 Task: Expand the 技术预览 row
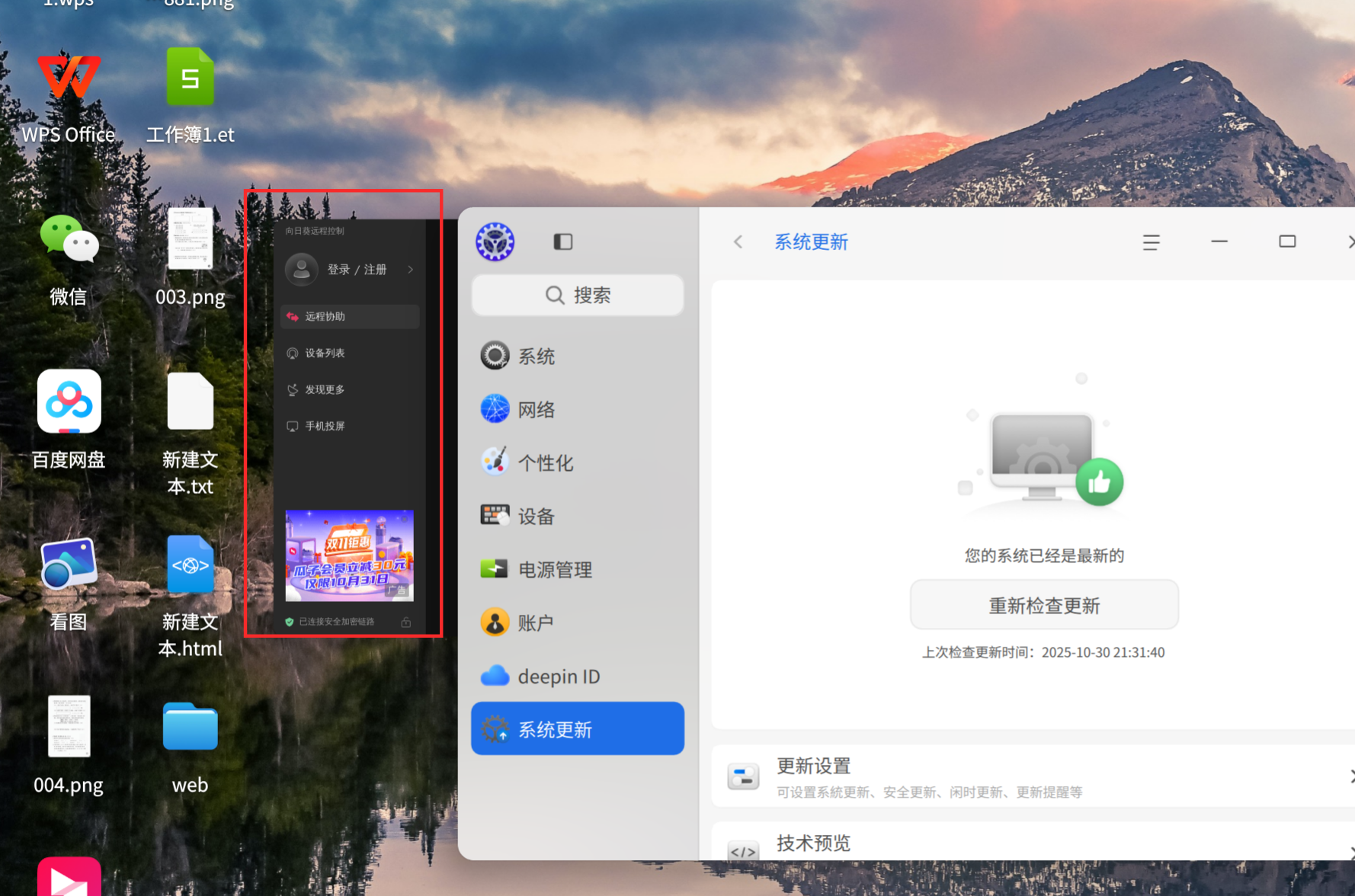click(x=1033, y=842)
